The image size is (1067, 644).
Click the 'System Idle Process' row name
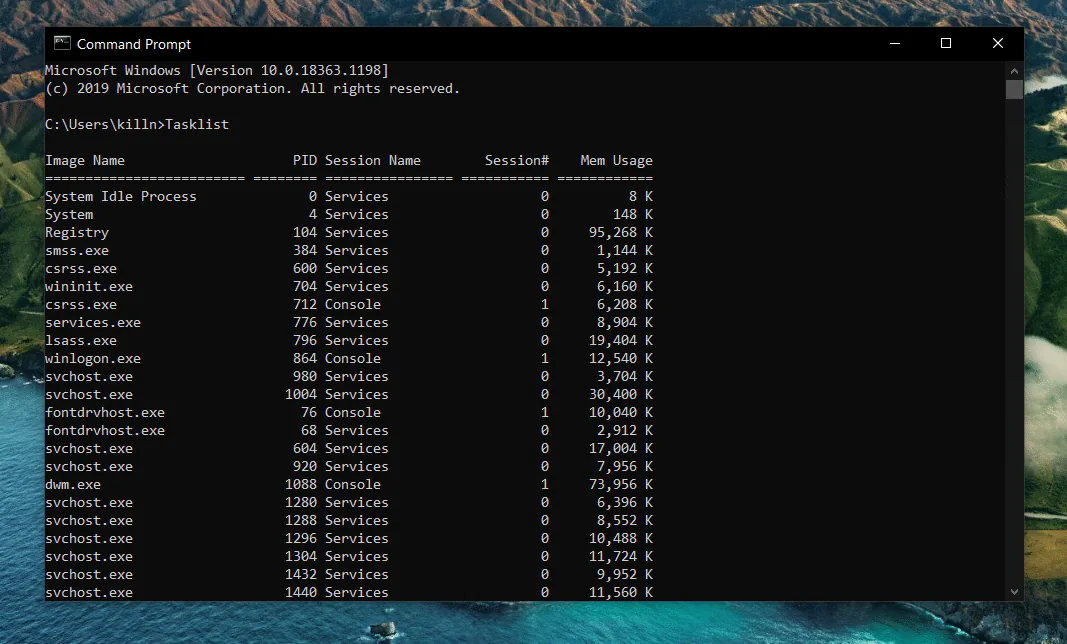[x=120, y=197]
